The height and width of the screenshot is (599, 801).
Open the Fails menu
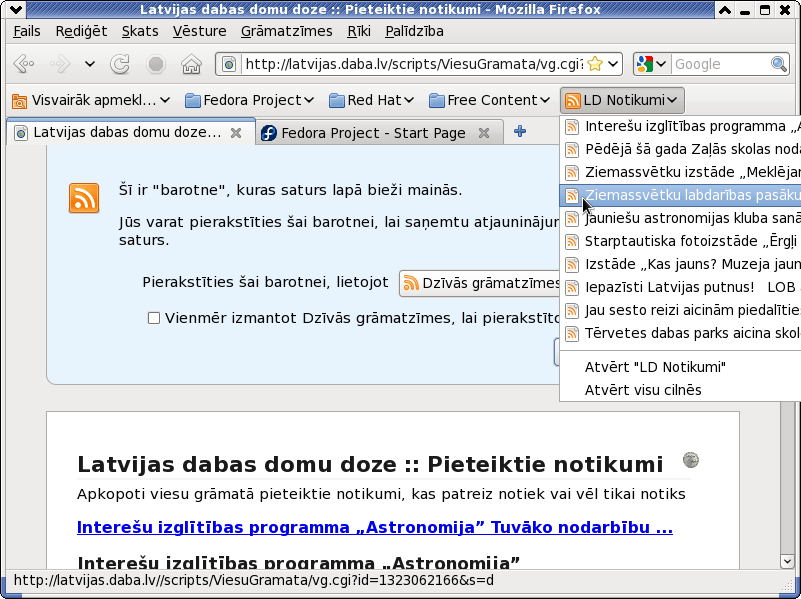click(x=27, y=31)
